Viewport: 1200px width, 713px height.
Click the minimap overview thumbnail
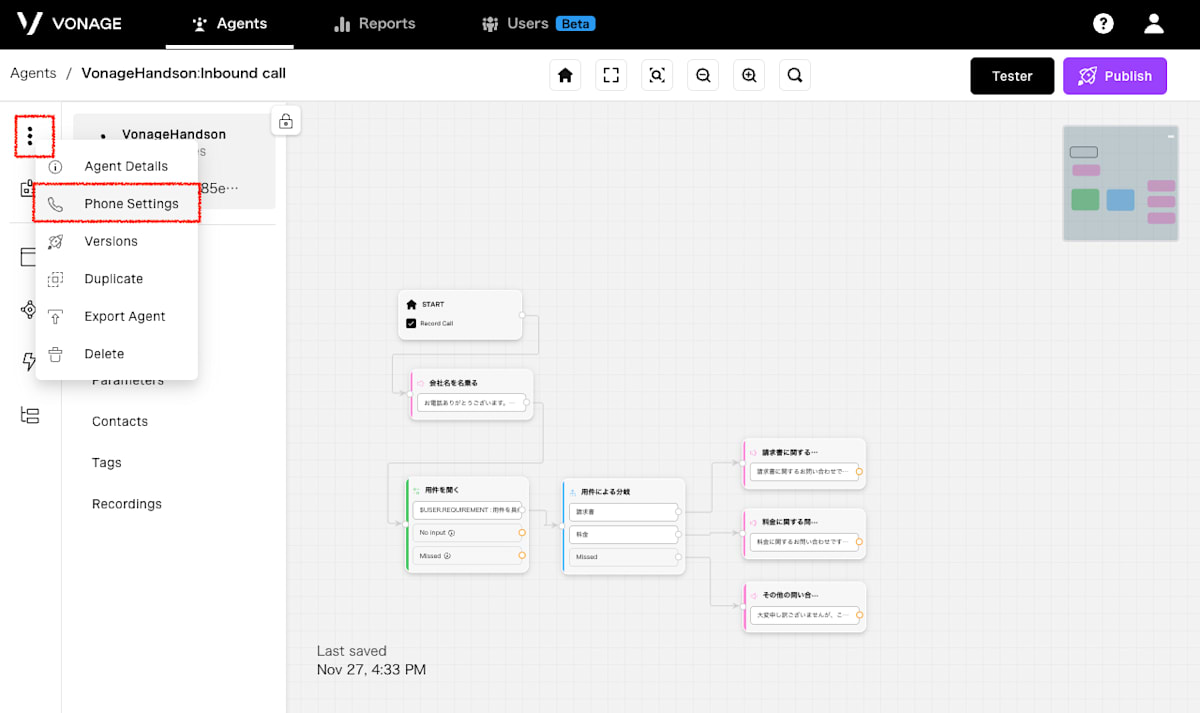click(x=1121, y=183)
